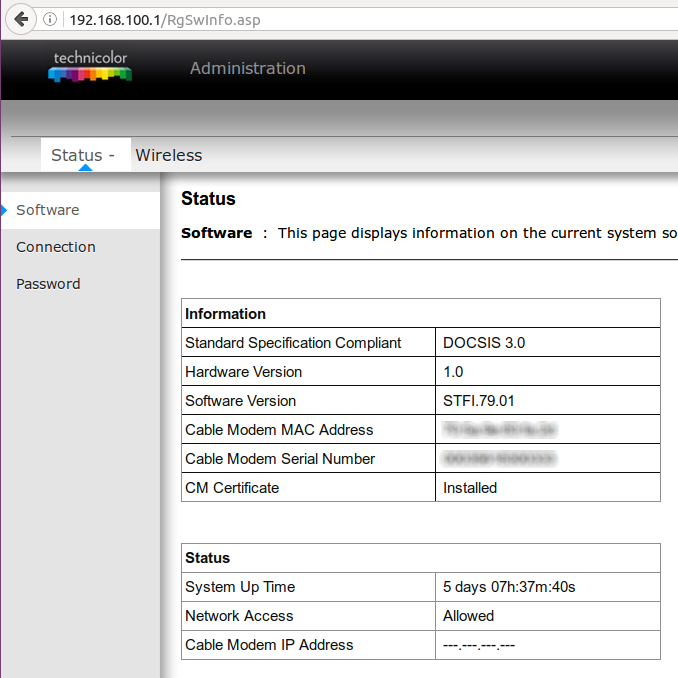Click the Hardware Version label
Image resolution: width=678 pixels, height=678 pixels.
click(x=243, y=371)
